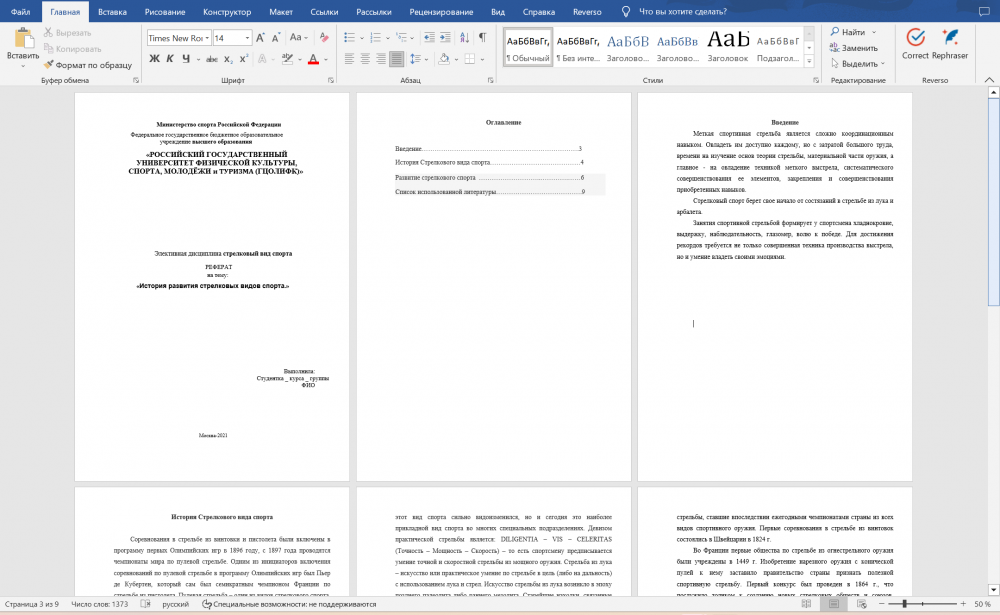Viewport: 1000px width, 615px height.
Task: Toggle show paragraph marks ¶
Action: point(483,38)
